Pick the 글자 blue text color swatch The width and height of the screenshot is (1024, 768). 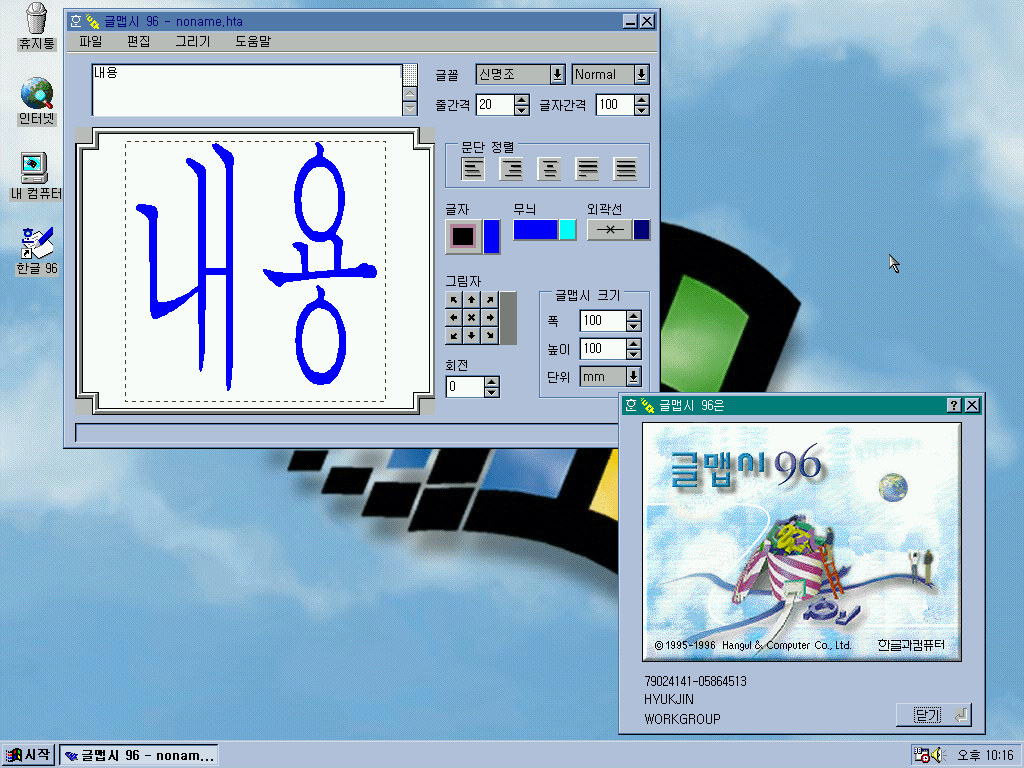coord(491,236)
